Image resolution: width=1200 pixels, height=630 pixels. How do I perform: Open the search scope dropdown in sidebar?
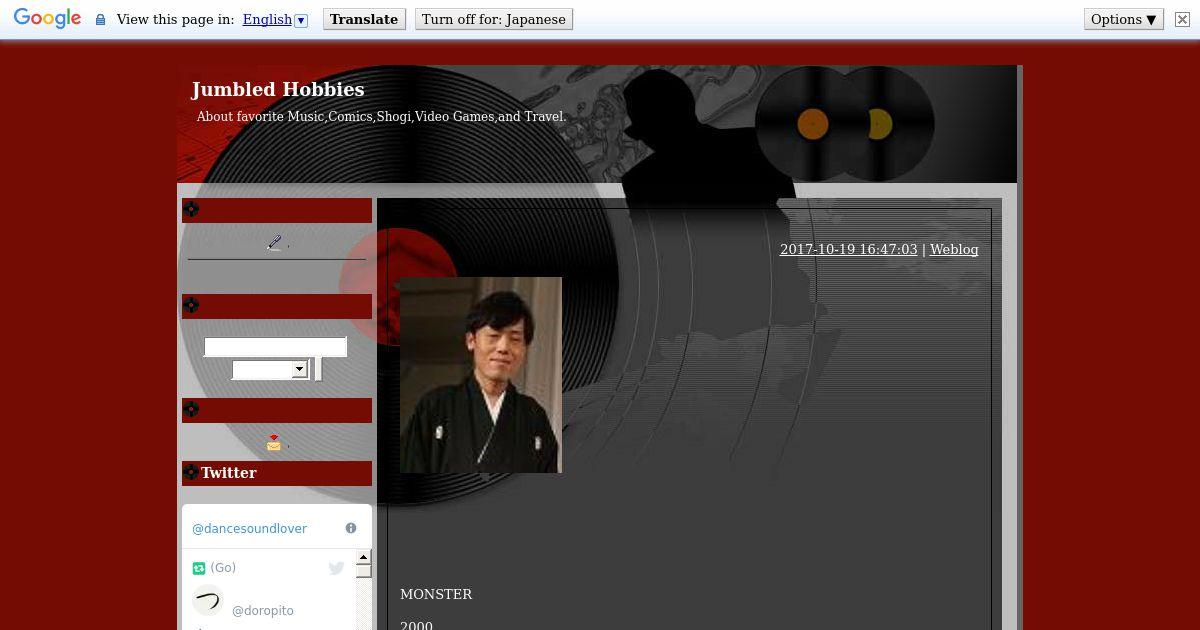click(x=270, y=369)
